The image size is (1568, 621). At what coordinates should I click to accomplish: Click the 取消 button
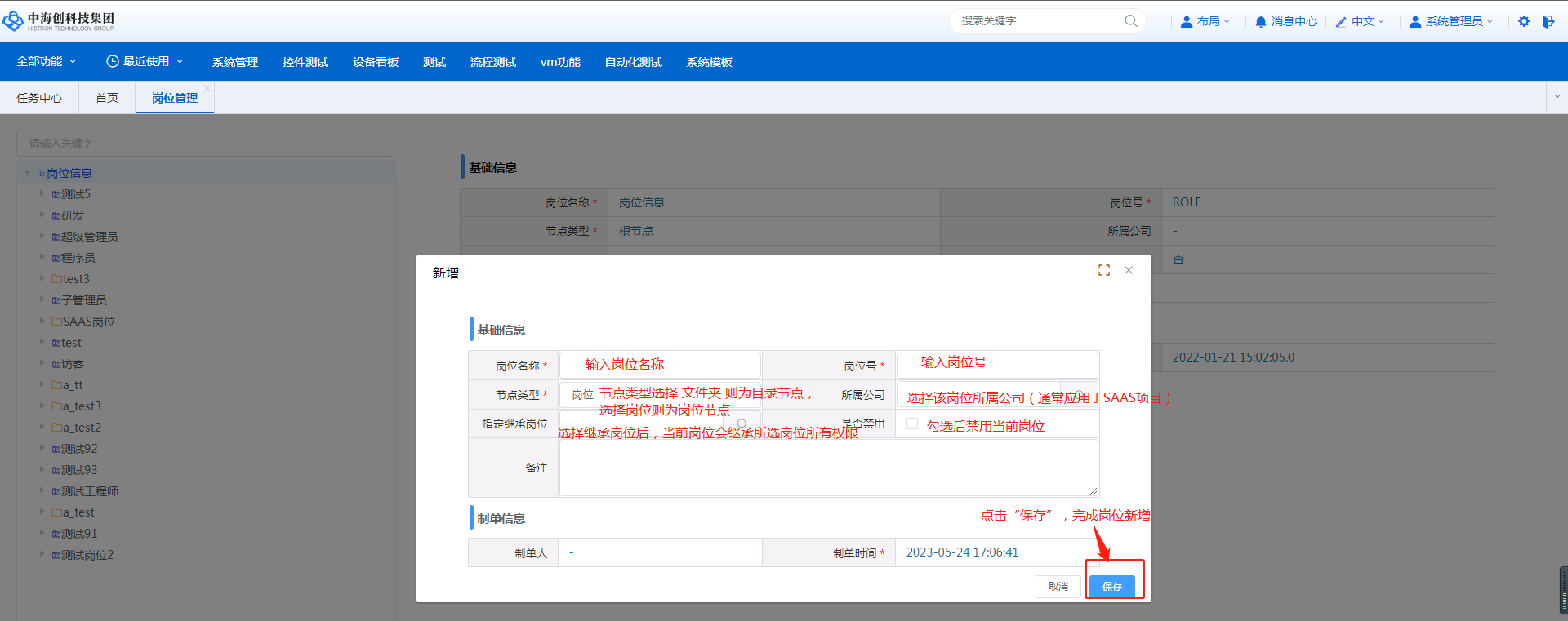pyautogui.click(x=1058, y=586)
